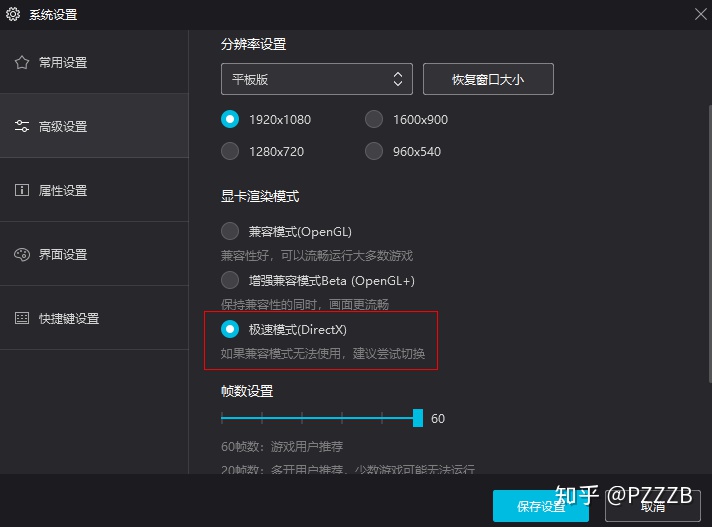Choose the 1280x720 resolution
This screenshot has height=527, width=712.
click(230, 151)
